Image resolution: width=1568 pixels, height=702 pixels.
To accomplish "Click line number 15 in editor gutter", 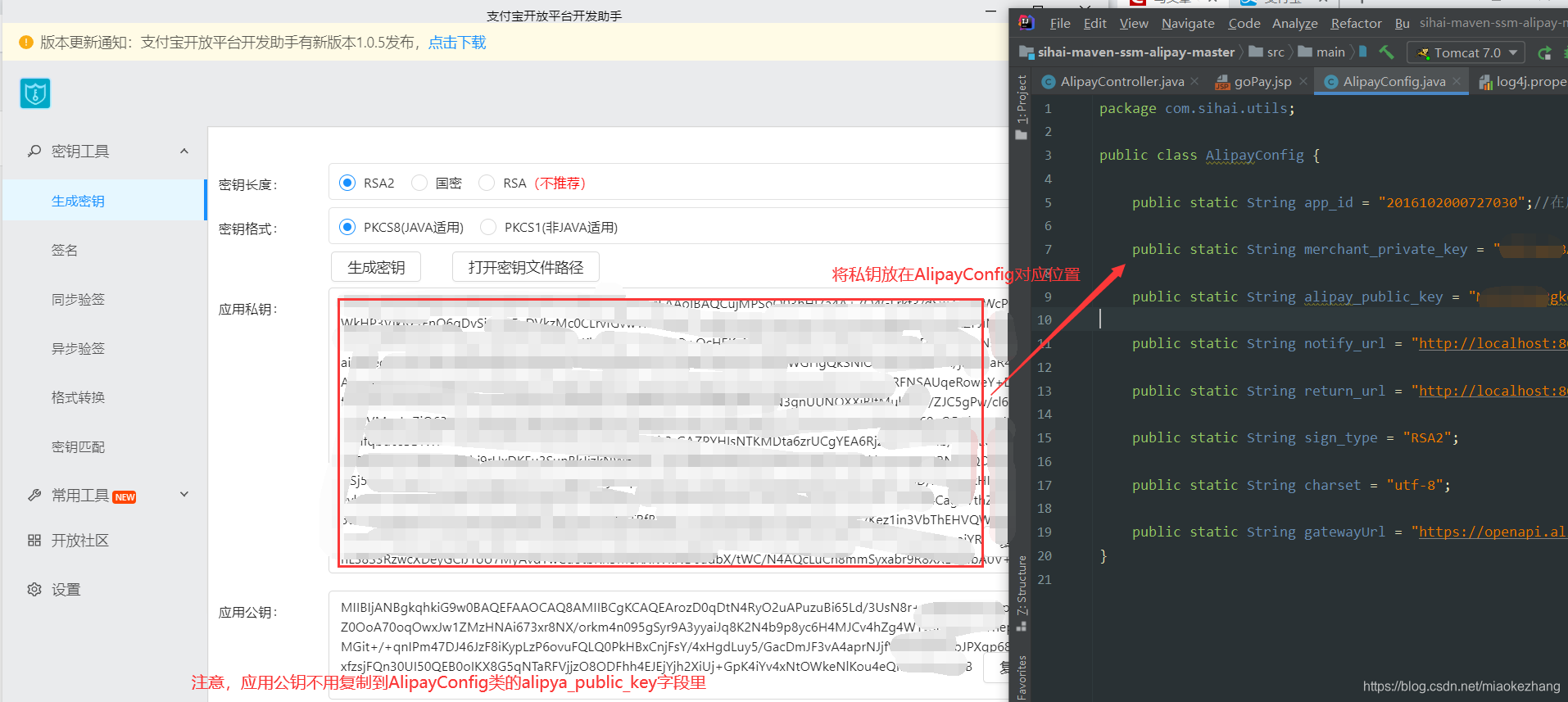I will click(1045, 437).
